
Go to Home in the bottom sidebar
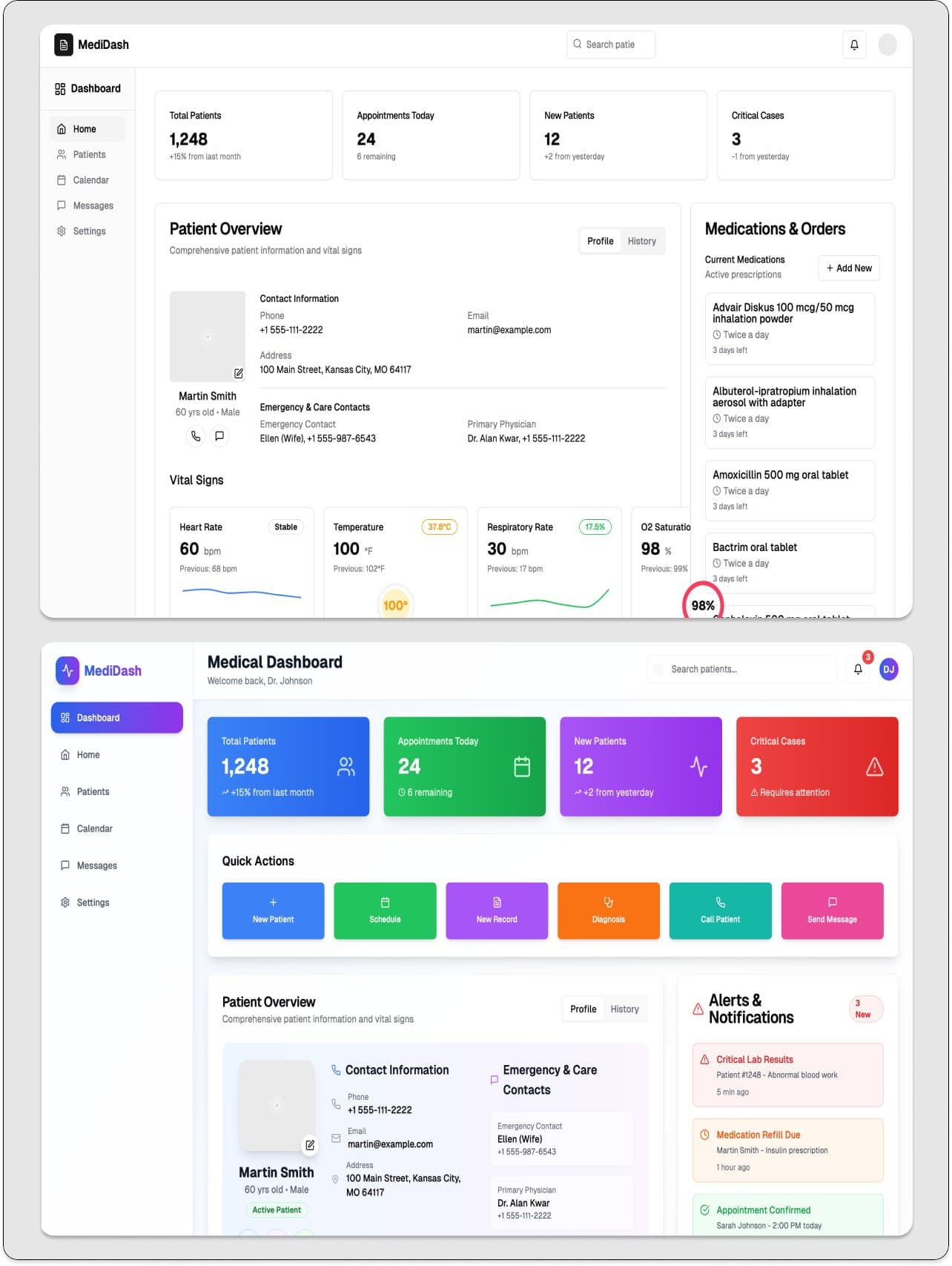[116, 754]
